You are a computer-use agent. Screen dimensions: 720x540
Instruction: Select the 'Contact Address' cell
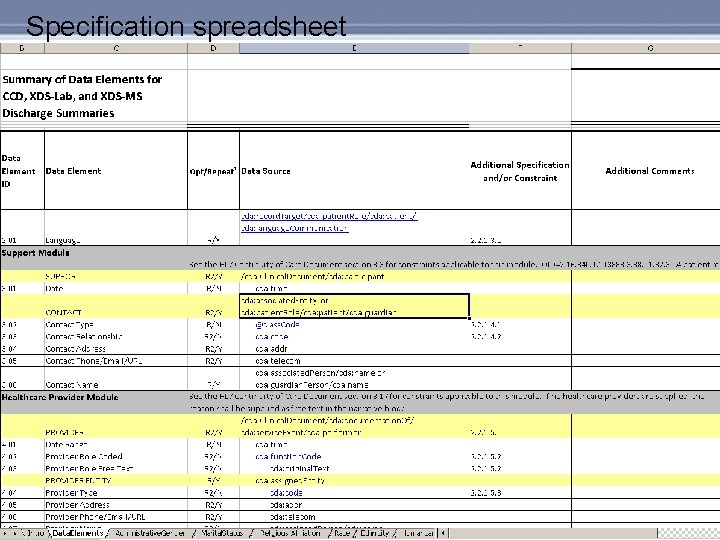(116, 349)
